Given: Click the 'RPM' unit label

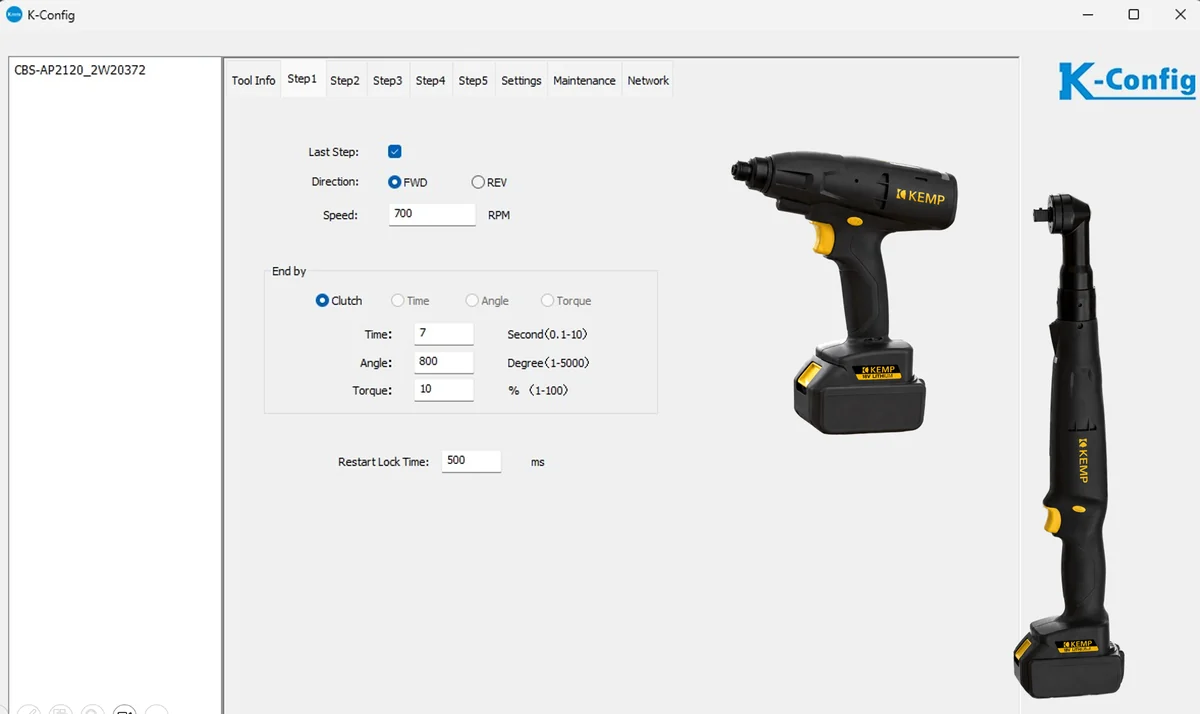Looking at the screenshot, I should 499,216.
